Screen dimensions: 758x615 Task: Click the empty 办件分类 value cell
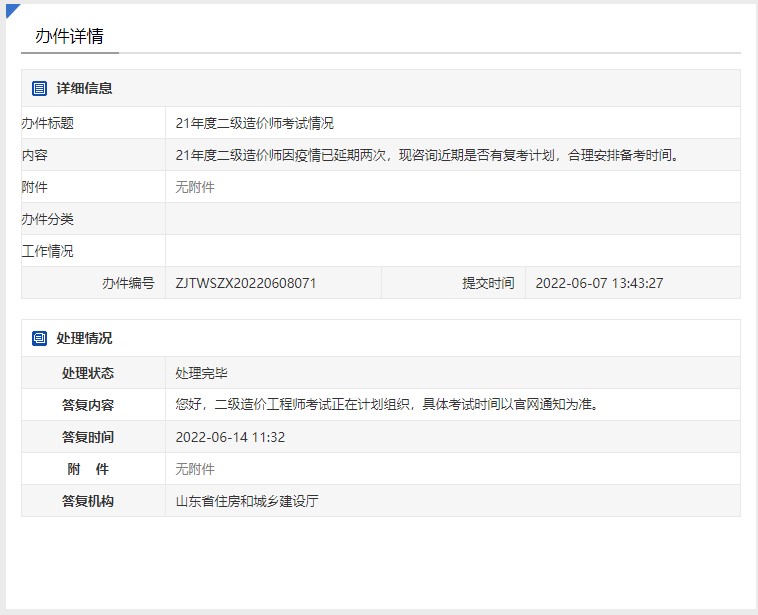[x=452, y=219]
